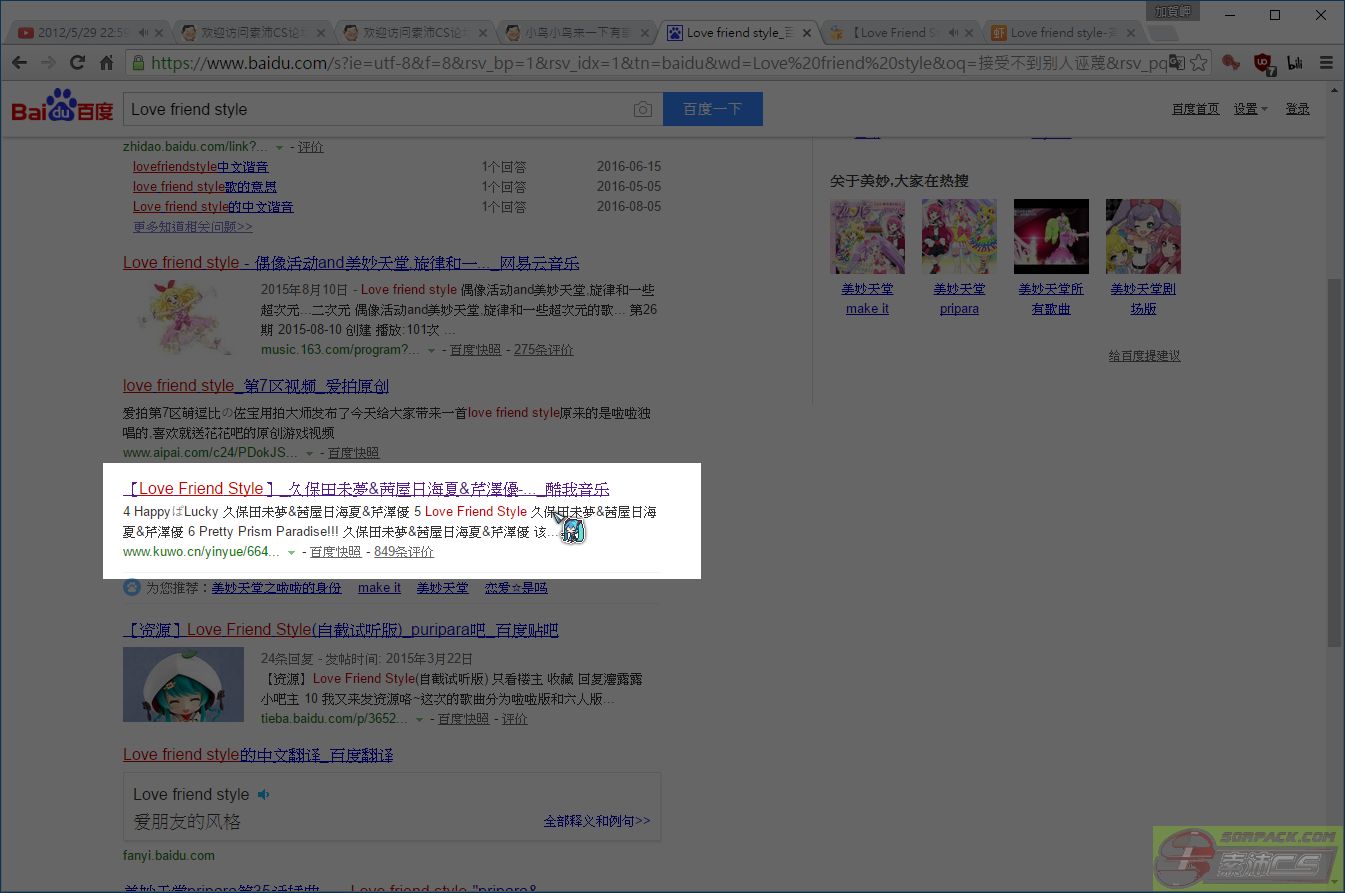Open lovefriendstyle中文谐音 question link
Viewport: 1345px width, 893px height.
pyautogui.click(x=201, y=167)
